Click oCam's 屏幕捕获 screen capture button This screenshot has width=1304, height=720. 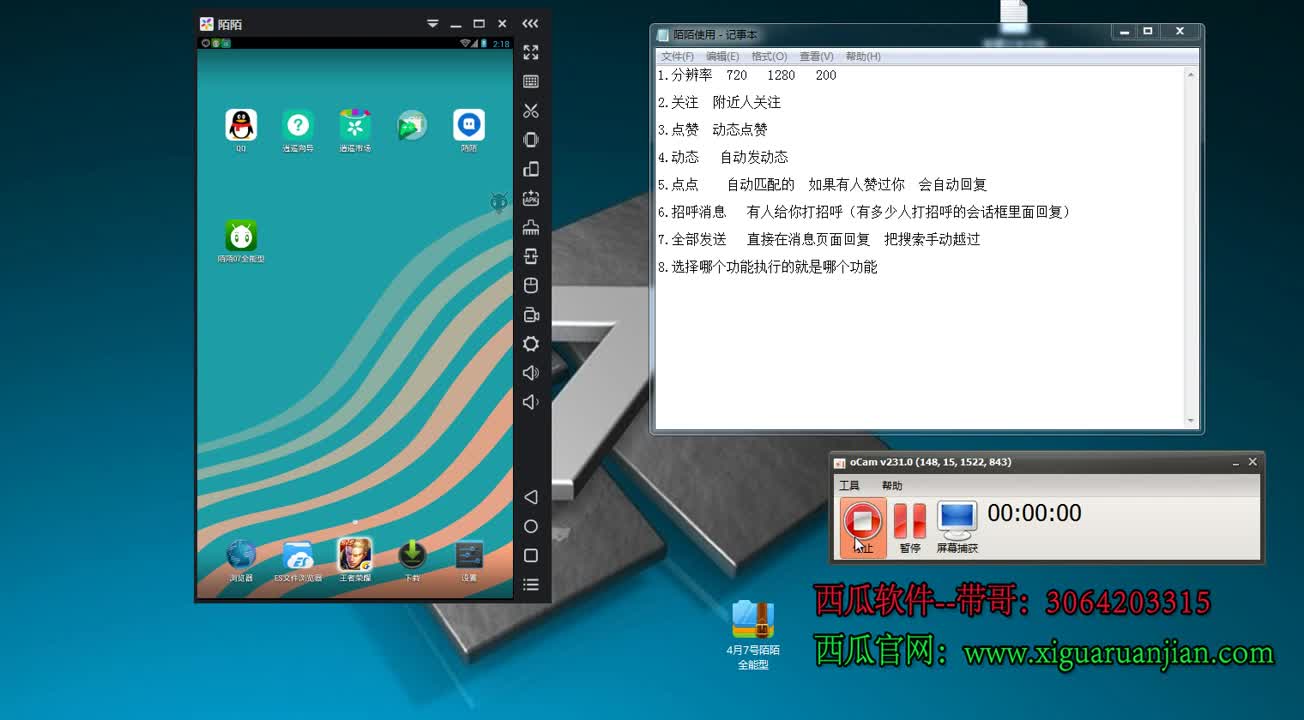(957, 527)
